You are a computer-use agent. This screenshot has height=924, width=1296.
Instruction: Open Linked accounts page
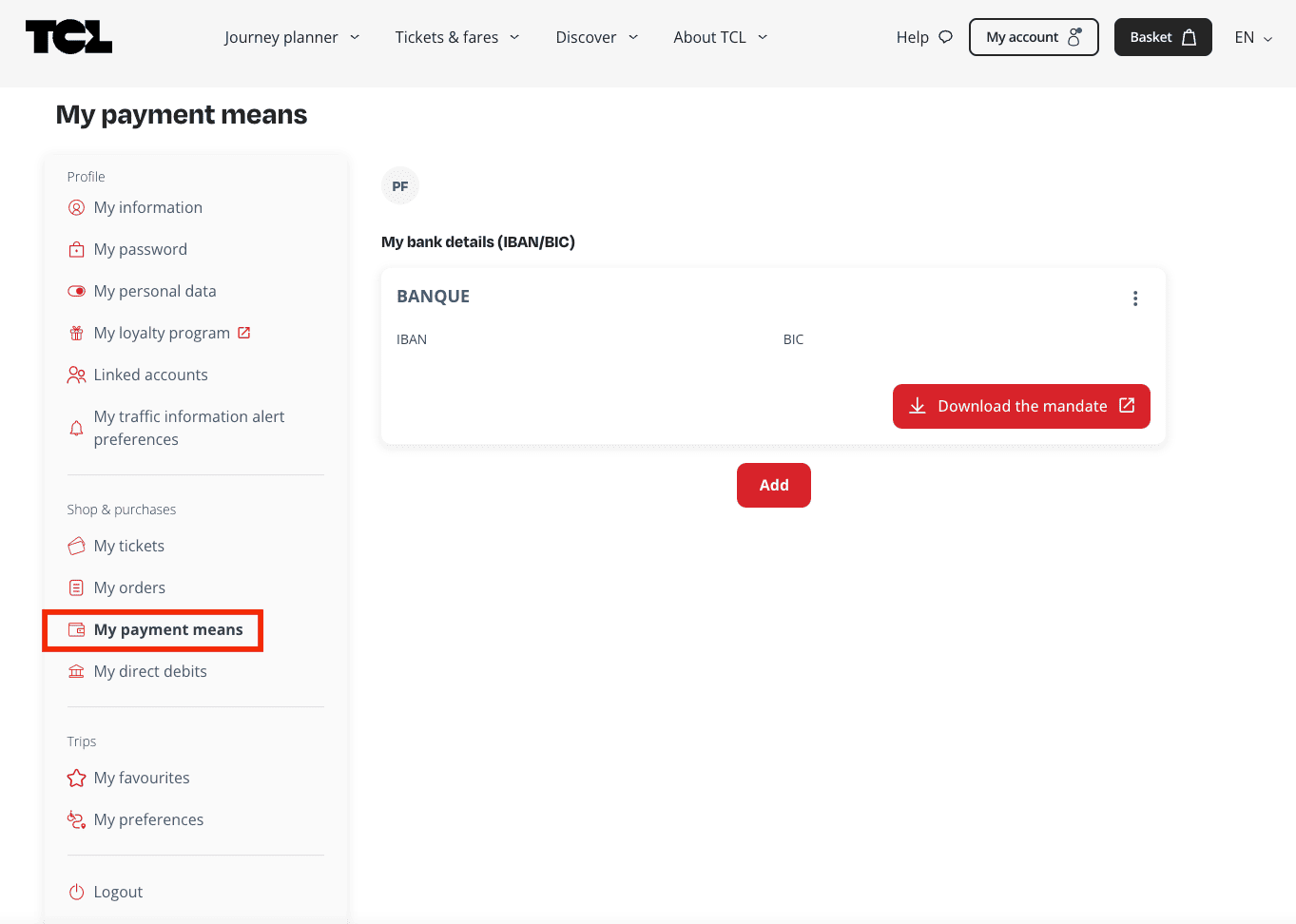tap(150, 375)
